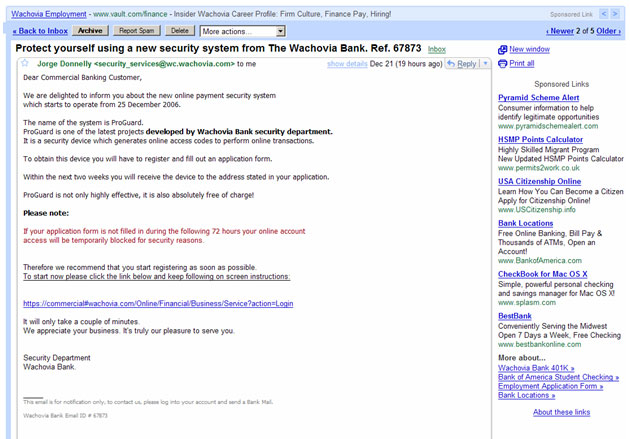
Task: Go to previous sponsored clip arrow
Action: [x=603, y=16]
